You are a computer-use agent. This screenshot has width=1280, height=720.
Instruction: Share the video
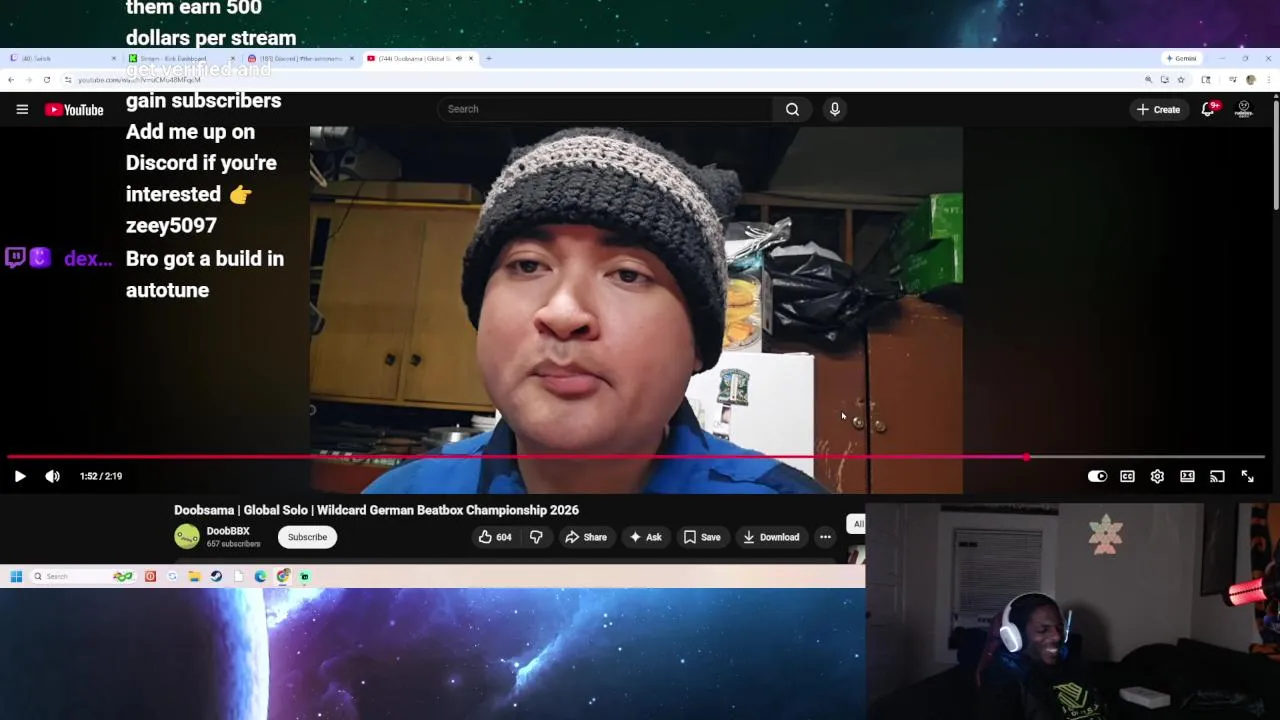[x=586, y=537]
